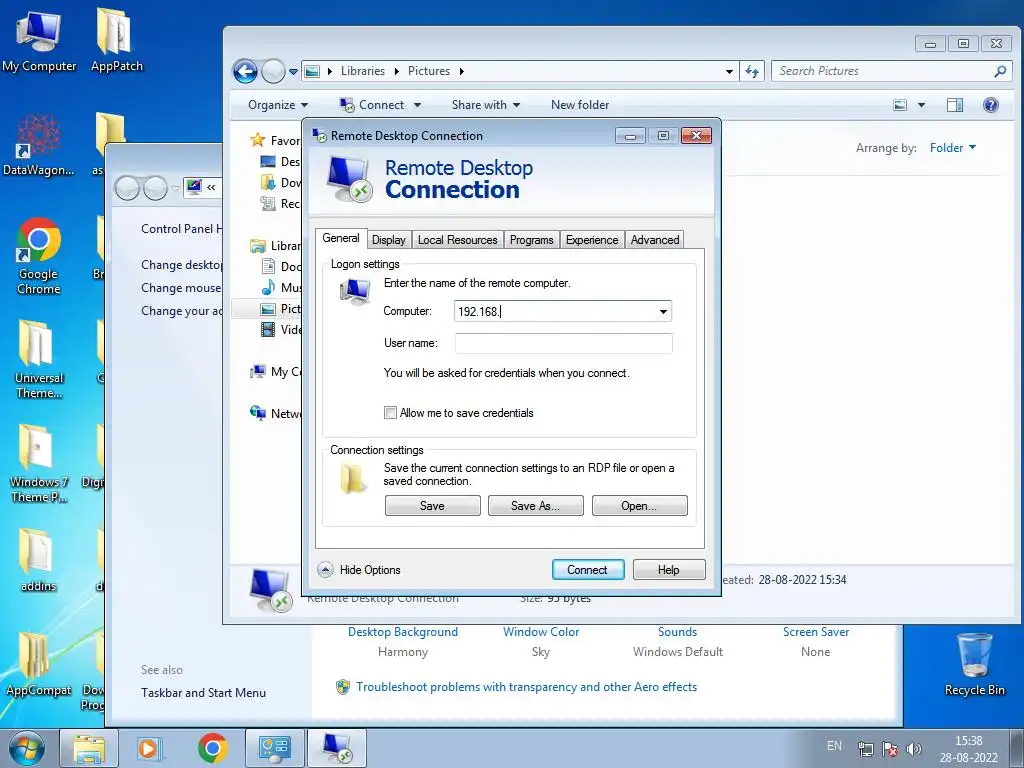Collapse options with Hide Options arrow

[325, 569]
